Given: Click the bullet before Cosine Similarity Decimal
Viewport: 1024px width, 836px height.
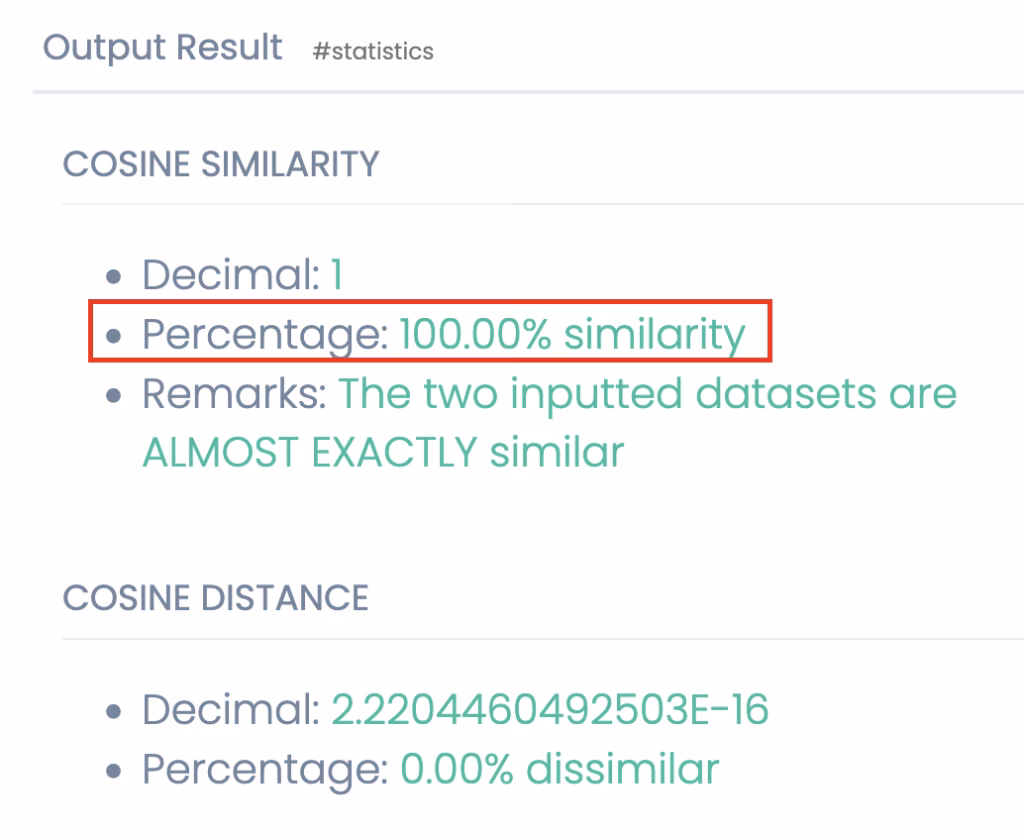Looking at the screenshot, I should coord(117,276).
